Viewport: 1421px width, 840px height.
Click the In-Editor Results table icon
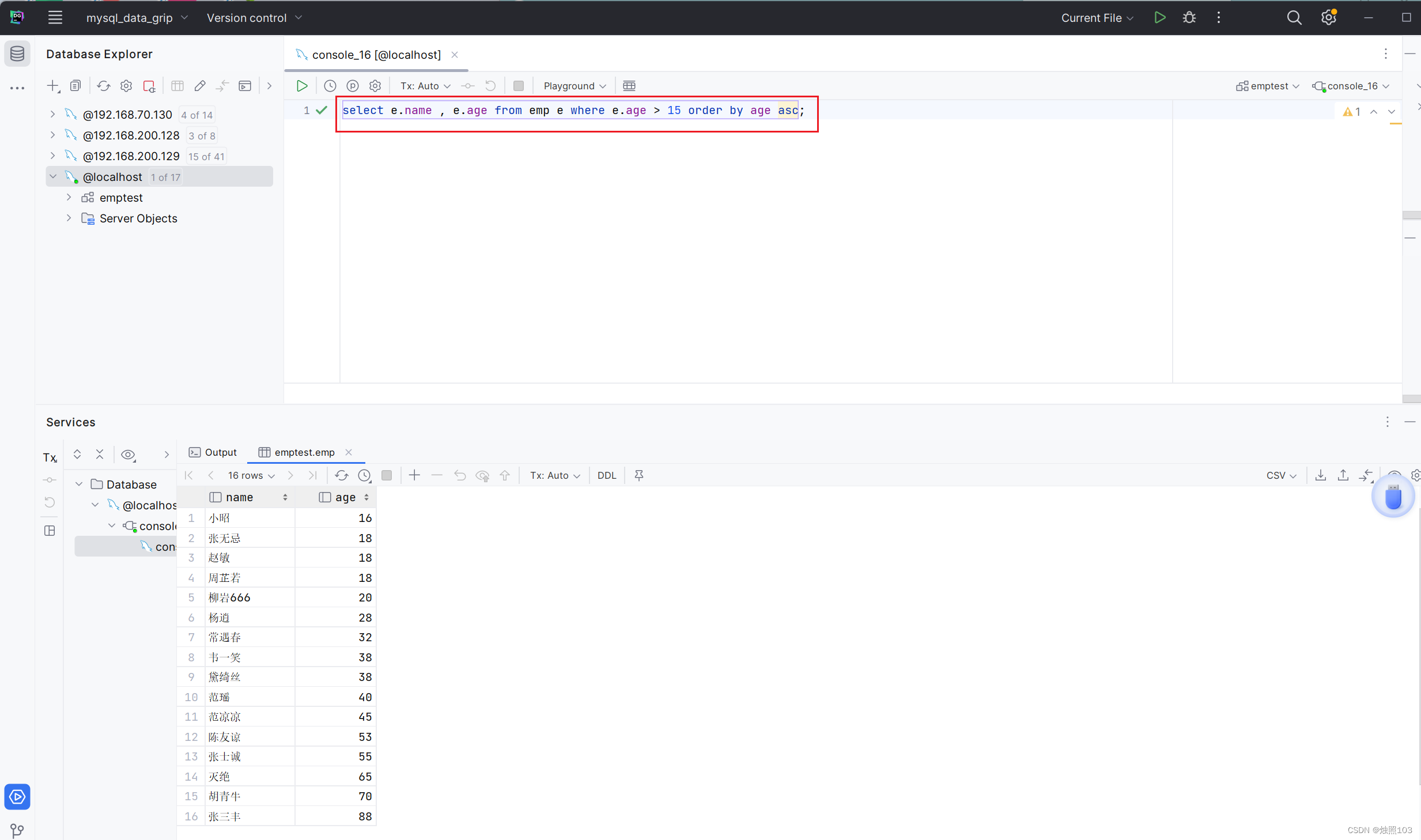pyautogui.click(x=629, y=86)
